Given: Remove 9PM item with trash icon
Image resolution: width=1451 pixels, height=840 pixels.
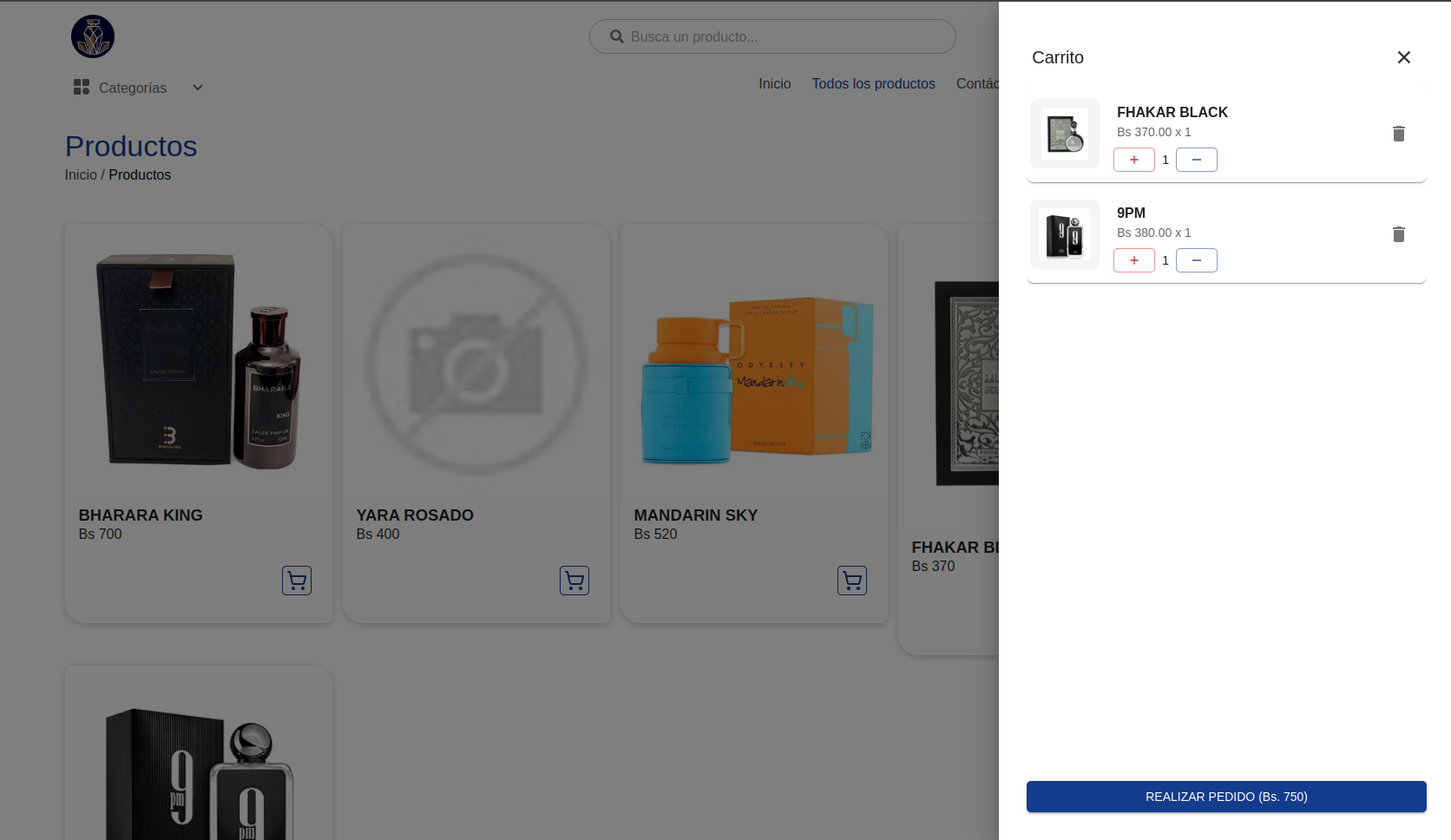Looking at the screenshot, I should [1398, 234].
